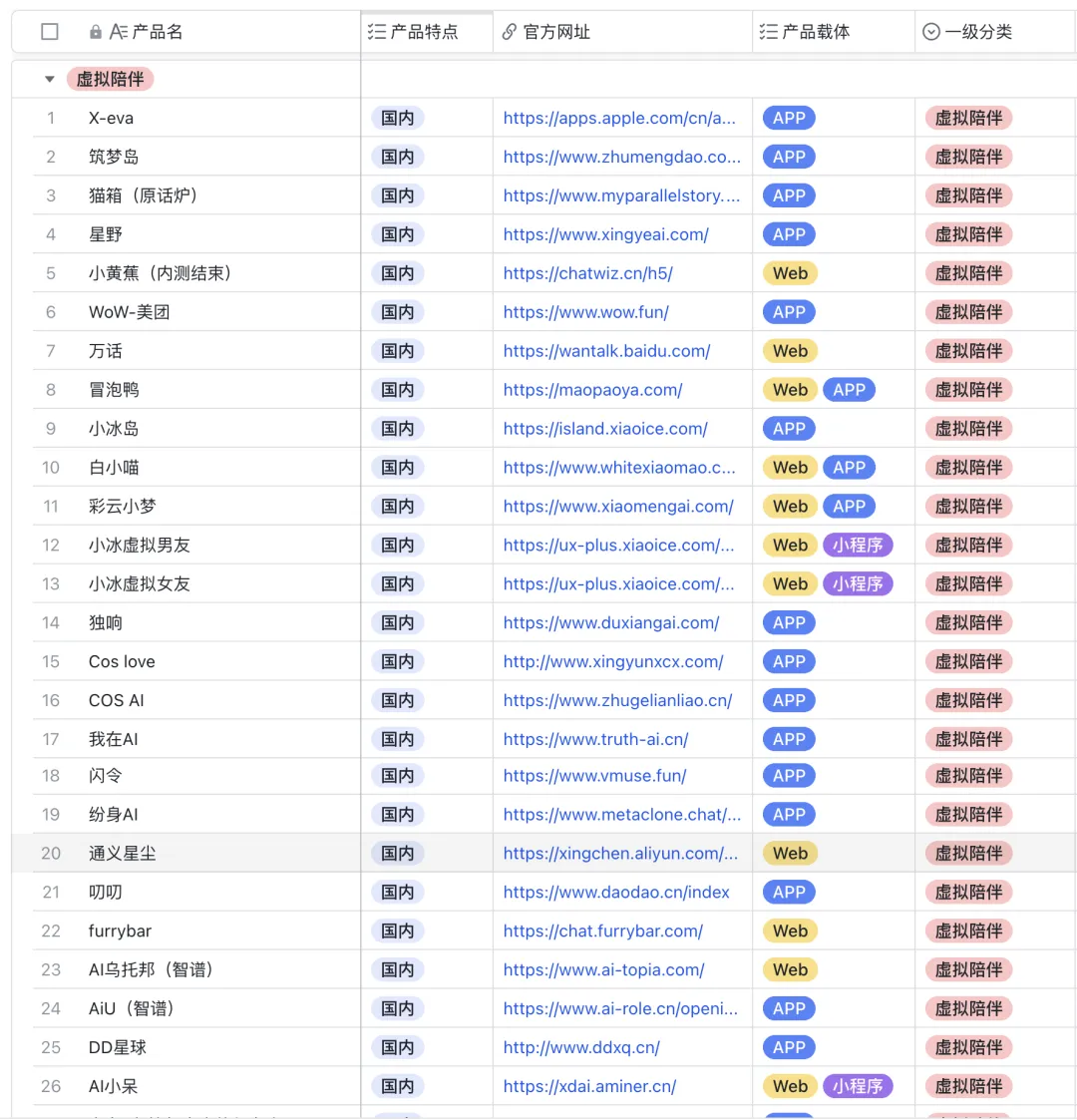Open the chat.furrybar.com link
The image size is (1077, 1120).
pyautogui.click(x=602, y=931)
